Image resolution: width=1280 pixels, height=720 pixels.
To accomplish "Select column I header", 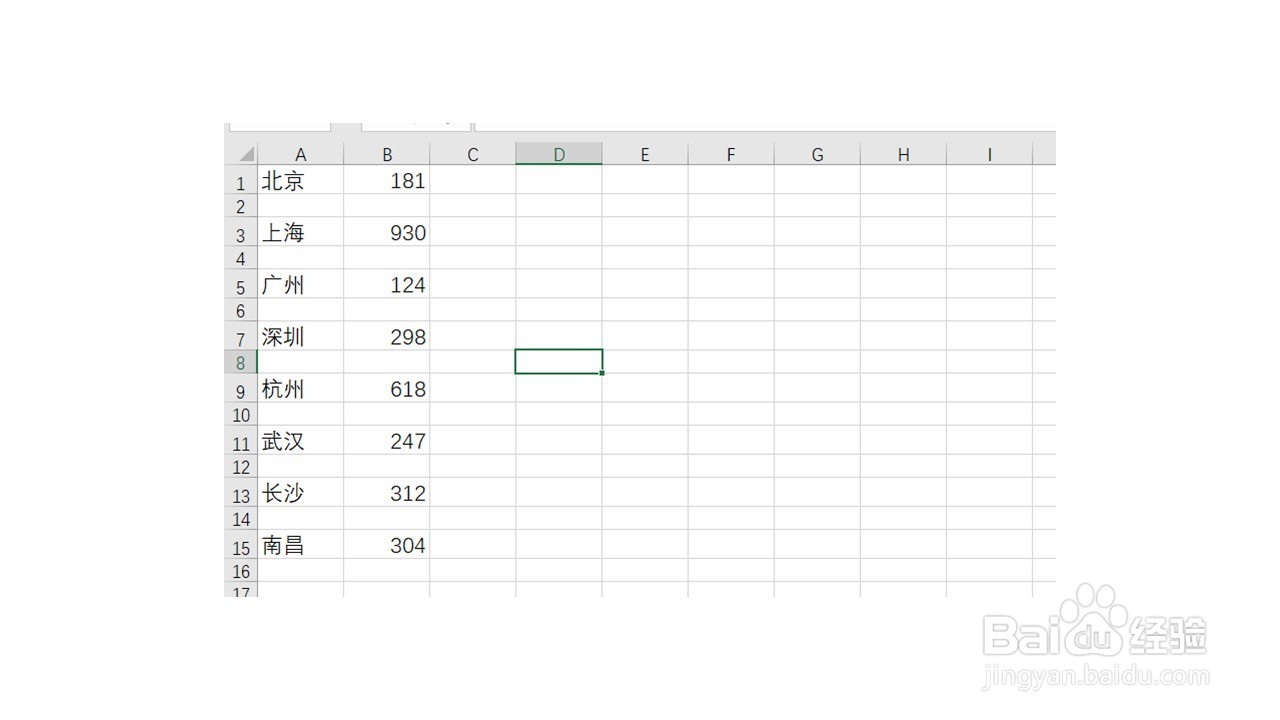I will tap(989, 154).
